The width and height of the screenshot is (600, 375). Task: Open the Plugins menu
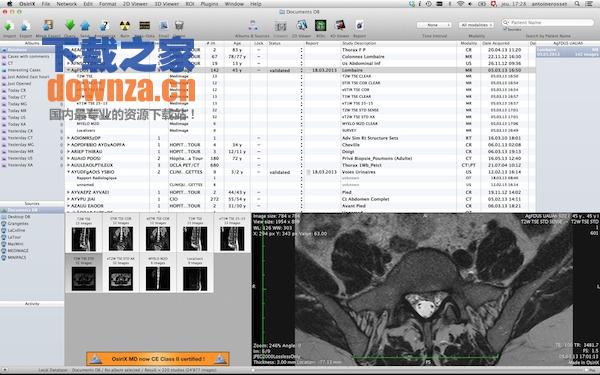209,4
